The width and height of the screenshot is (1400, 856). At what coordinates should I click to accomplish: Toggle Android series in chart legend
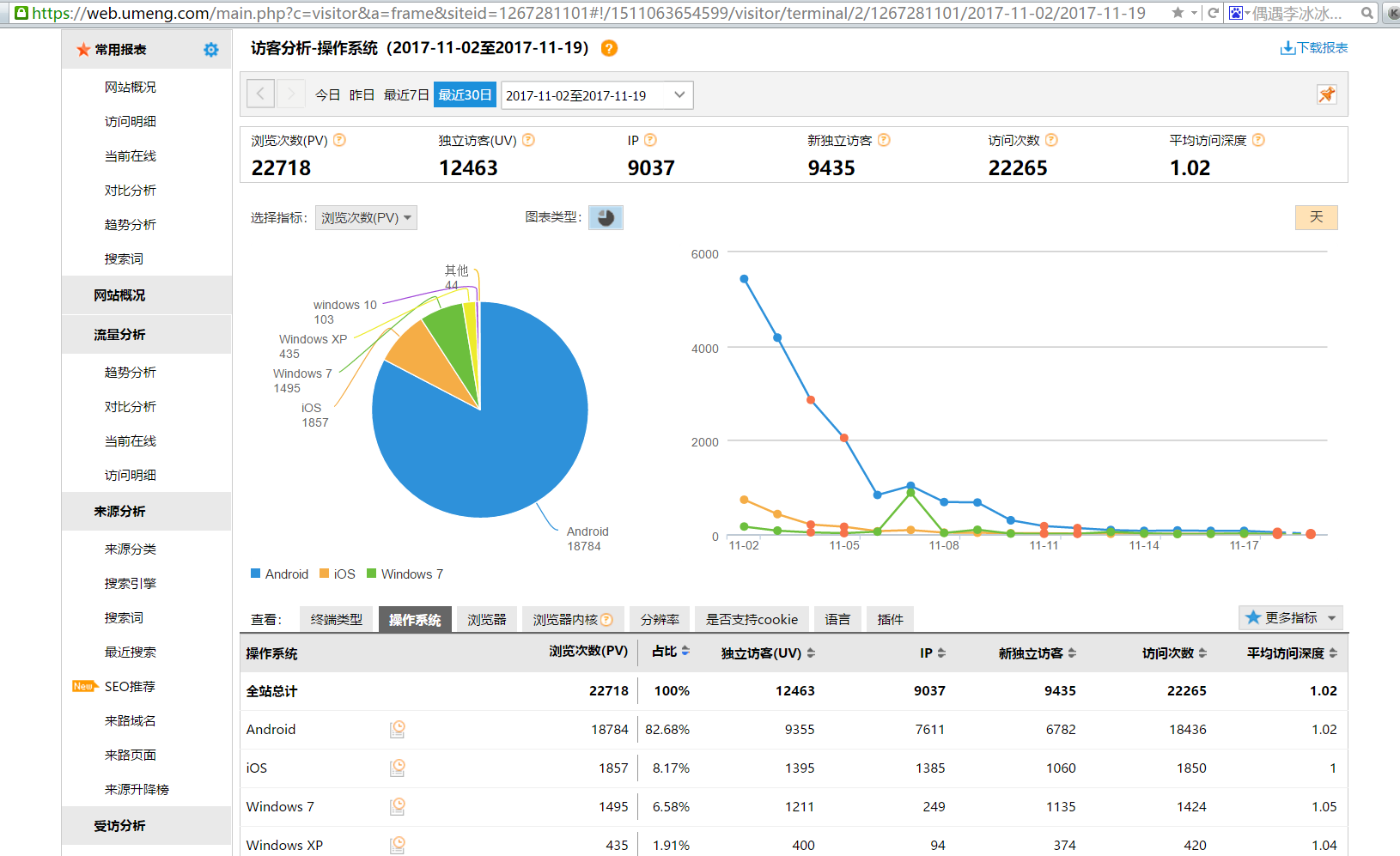click(x=279, y=574)
